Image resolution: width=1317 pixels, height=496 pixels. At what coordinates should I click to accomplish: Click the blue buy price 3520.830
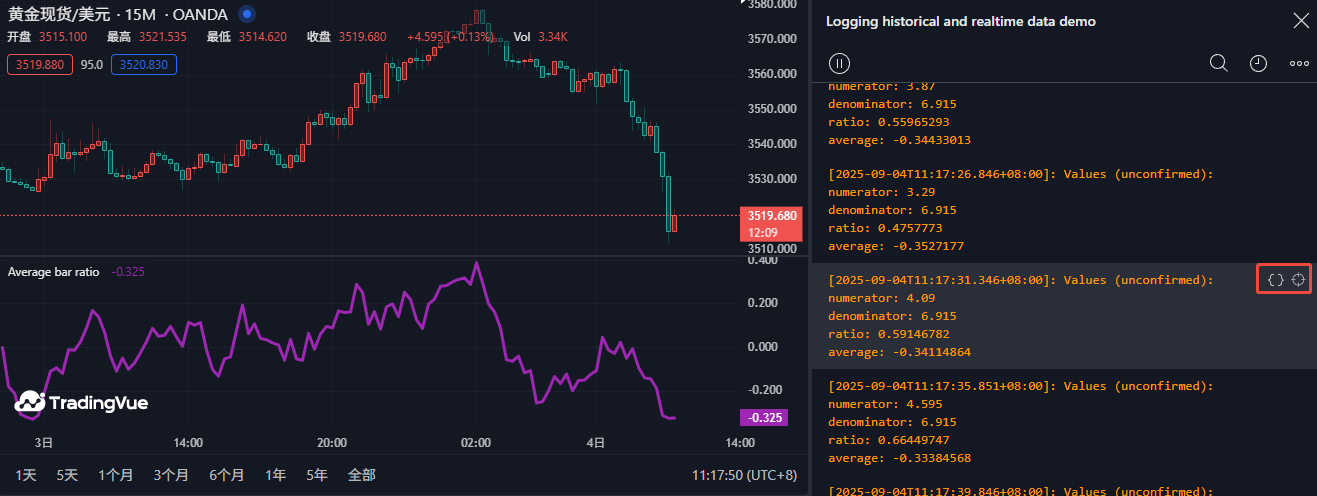point(144,65)
